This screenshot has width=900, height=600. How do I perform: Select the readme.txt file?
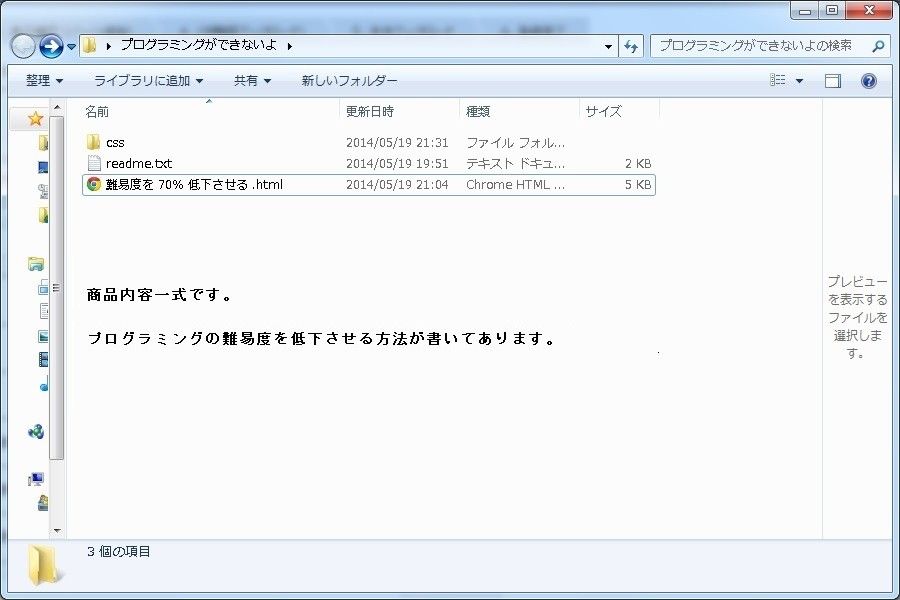point(138,163)
